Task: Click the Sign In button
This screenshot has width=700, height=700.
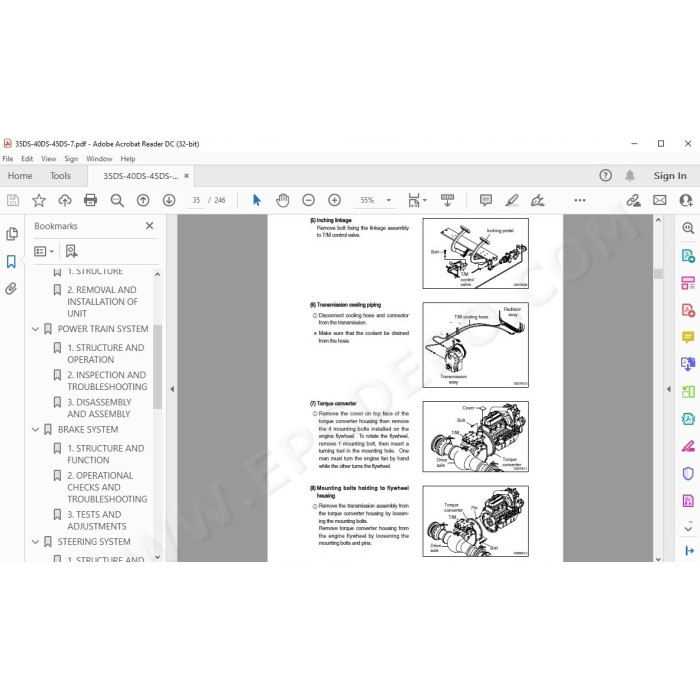Action: pos(670,176)
